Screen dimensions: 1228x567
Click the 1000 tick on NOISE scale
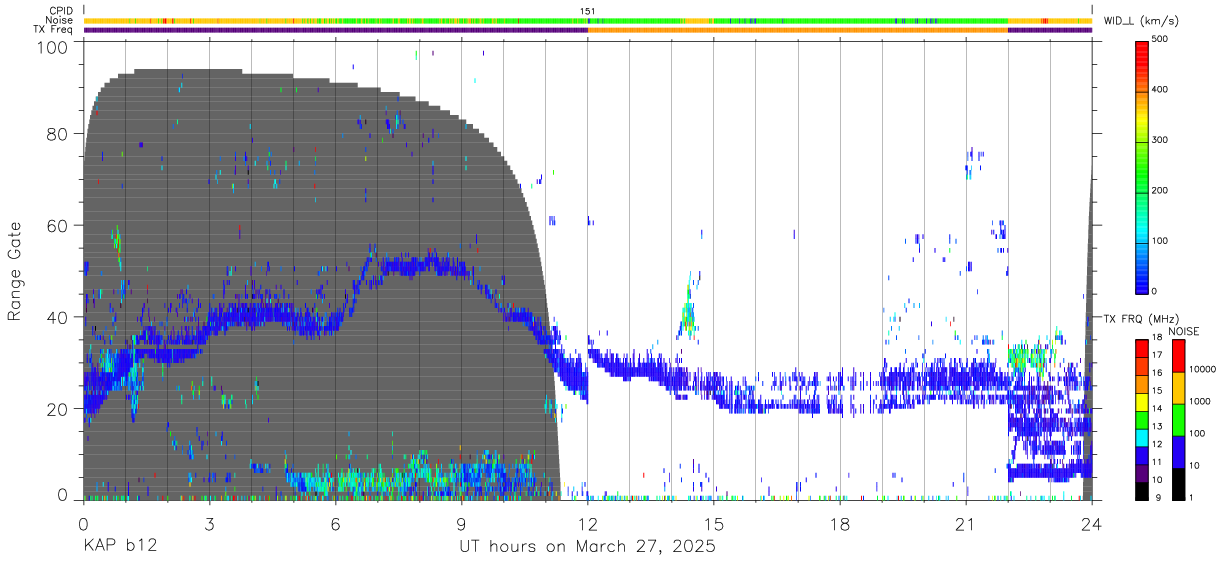point(1201,402)
